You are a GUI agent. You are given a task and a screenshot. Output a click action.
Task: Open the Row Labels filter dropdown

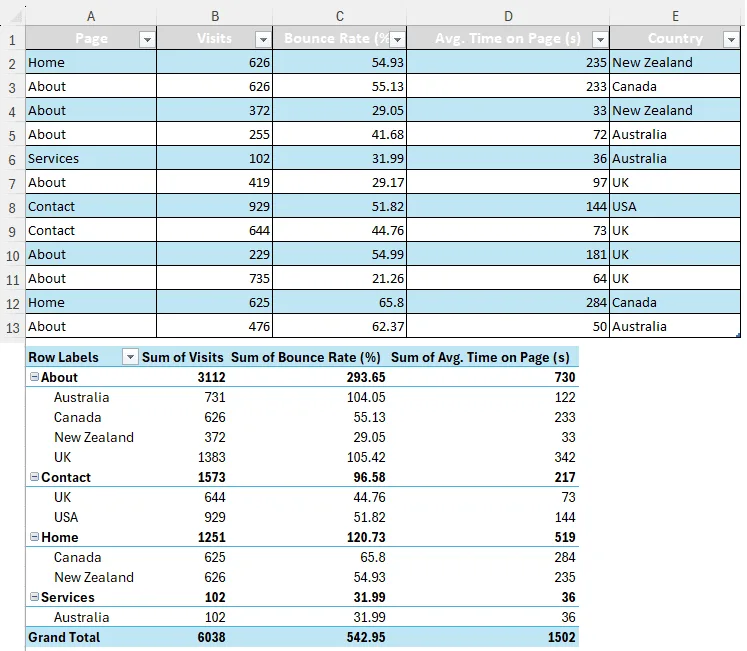click(x=130, y=356)
